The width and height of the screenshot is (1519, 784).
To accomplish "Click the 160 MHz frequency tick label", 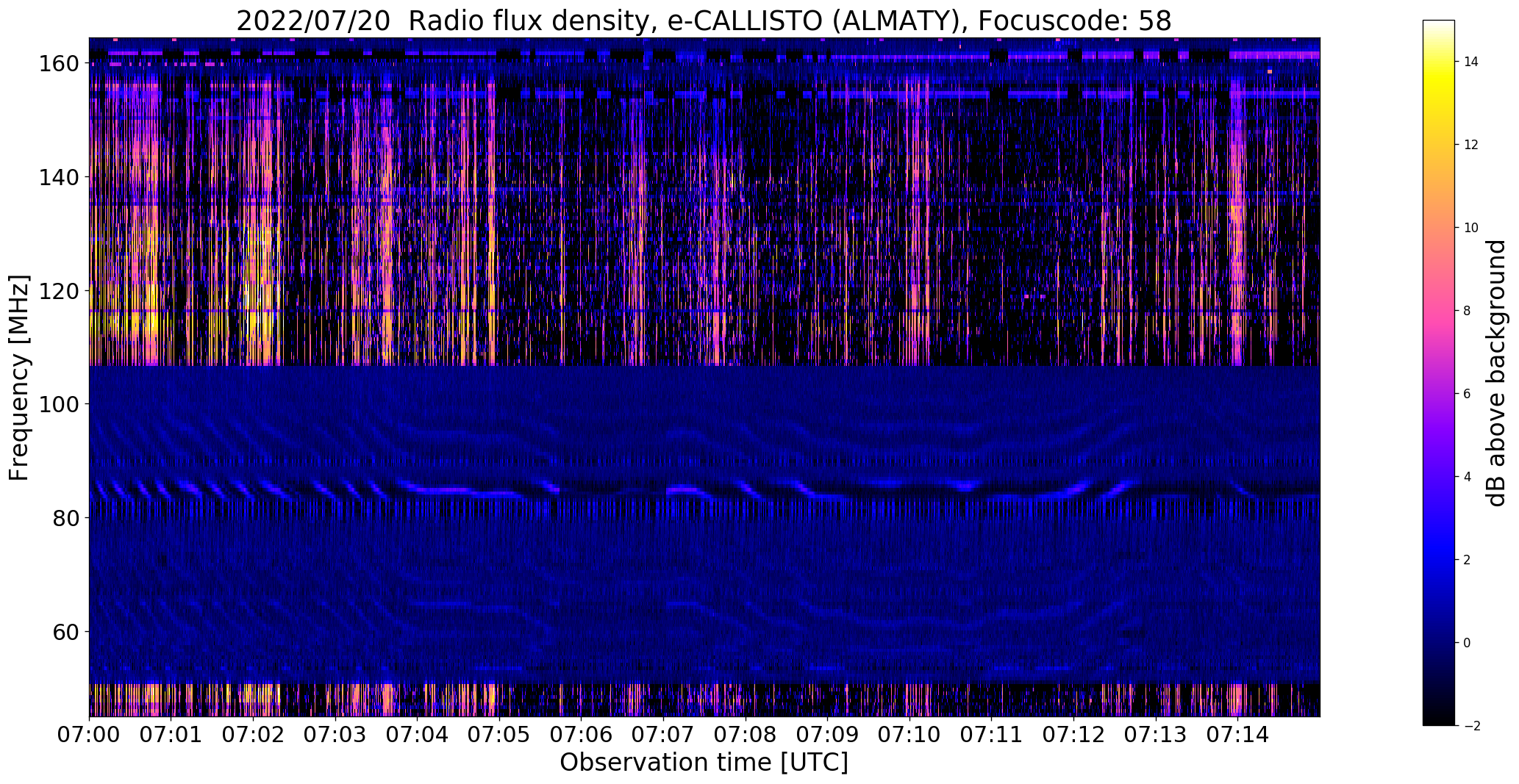I will coord(58,64).
